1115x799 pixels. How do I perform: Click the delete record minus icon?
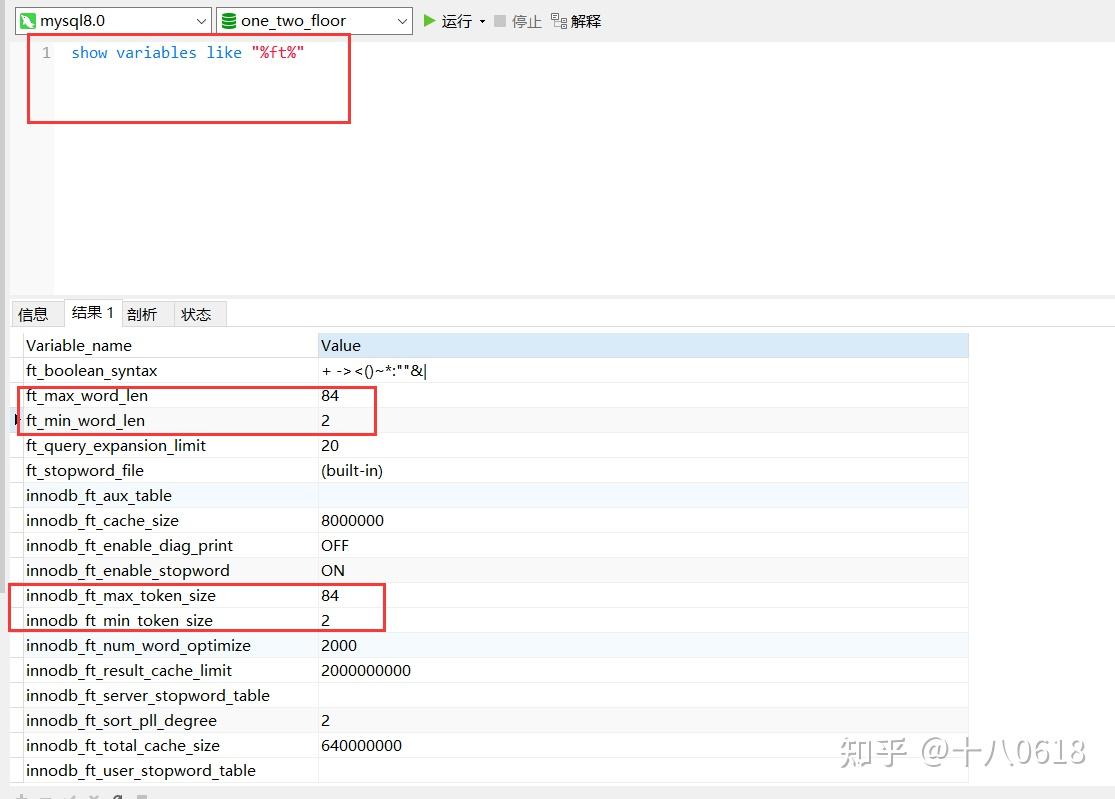[x=45, y=795]
